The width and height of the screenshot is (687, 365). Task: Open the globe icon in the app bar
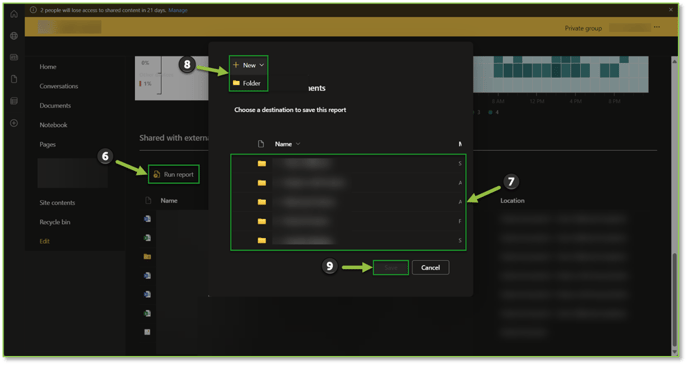(x=14, y=36)
